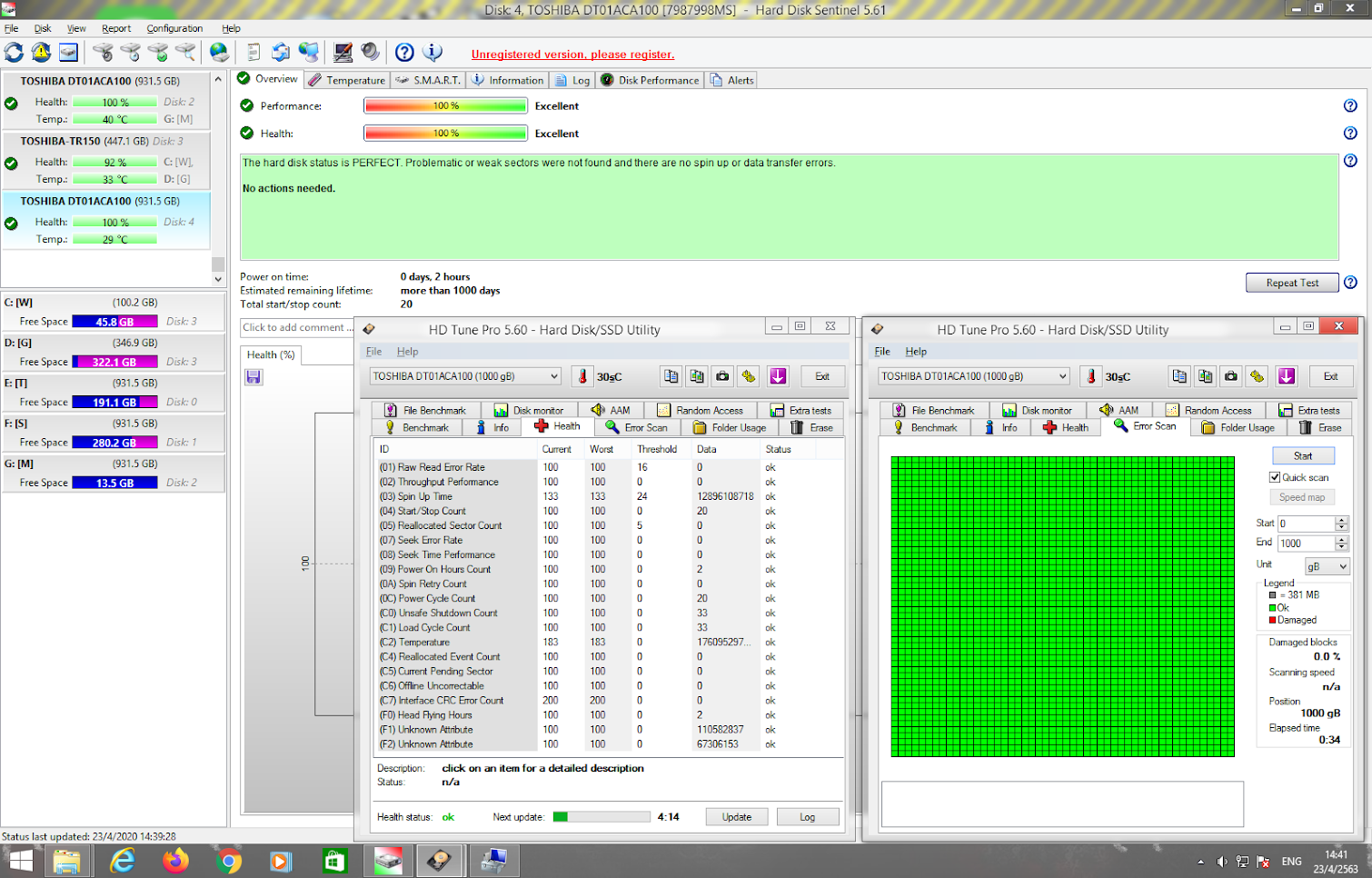The height and width of the screenshot is (878, 1372).
Task: Click the floppy save icon under Health (%) tab
Action: [254, 377]
